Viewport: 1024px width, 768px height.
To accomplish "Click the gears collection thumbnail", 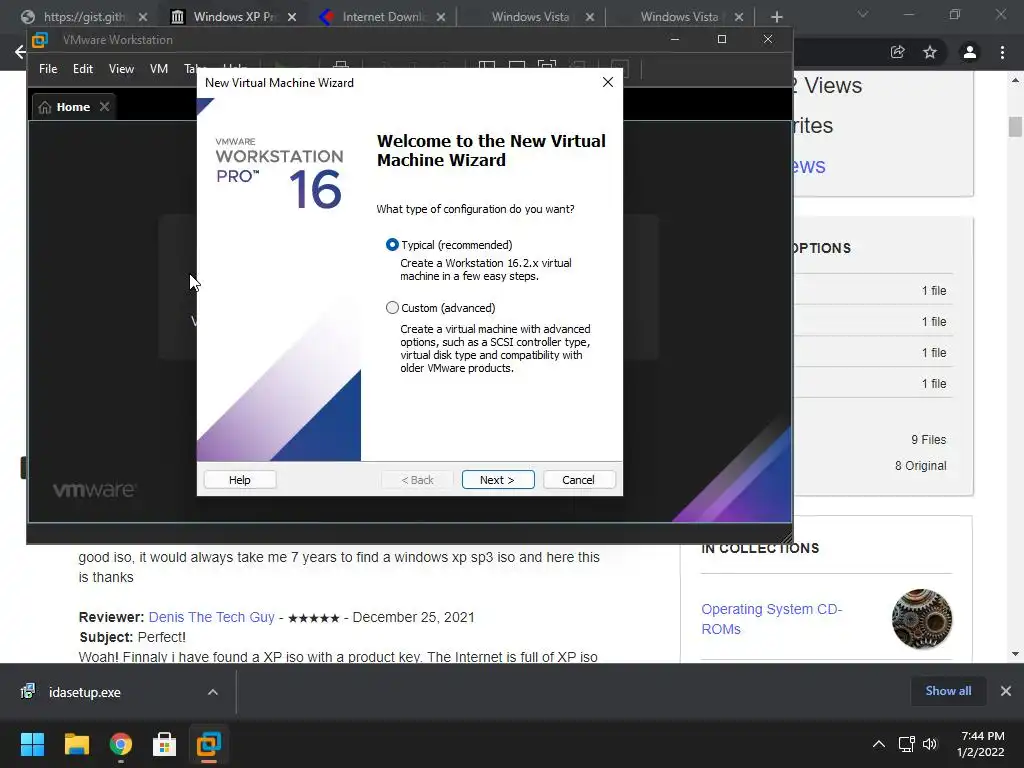I will 921,618.
